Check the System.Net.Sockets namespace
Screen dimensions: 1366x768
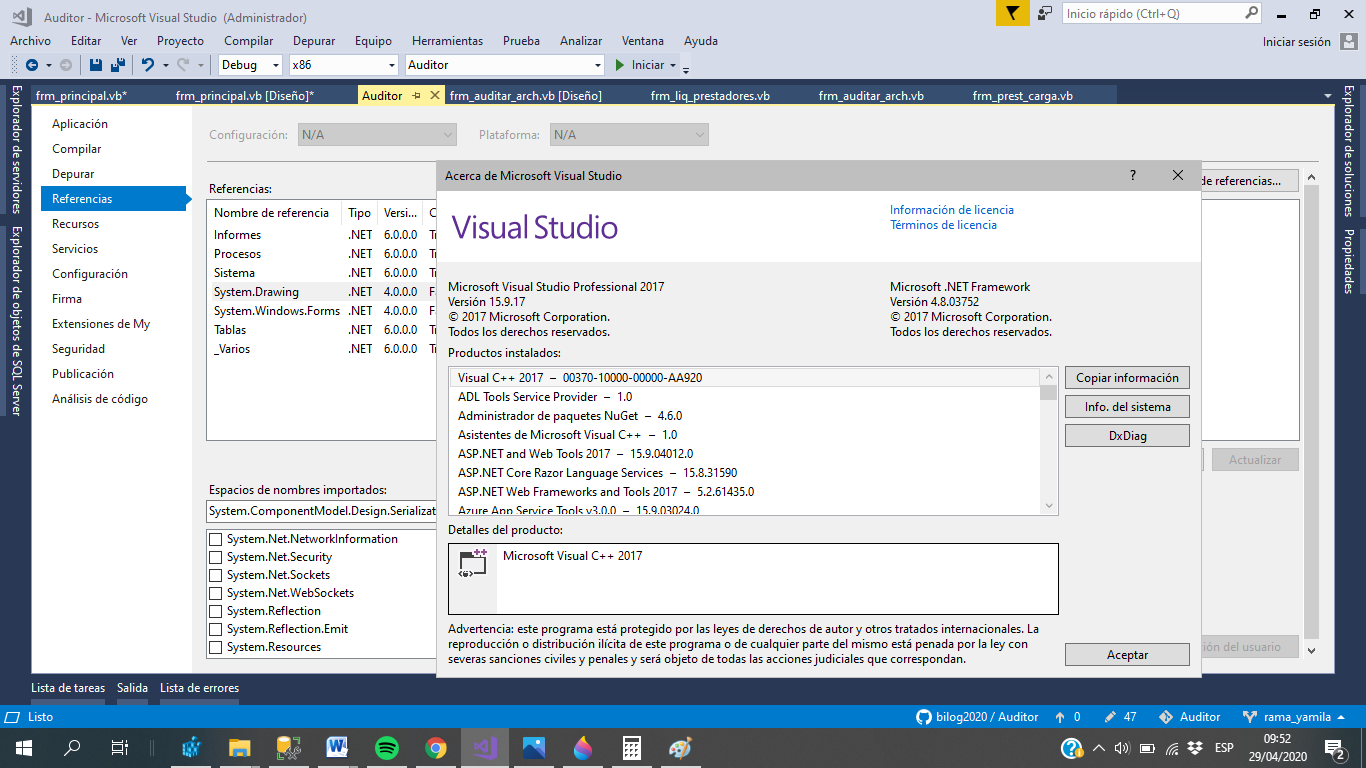215,575
